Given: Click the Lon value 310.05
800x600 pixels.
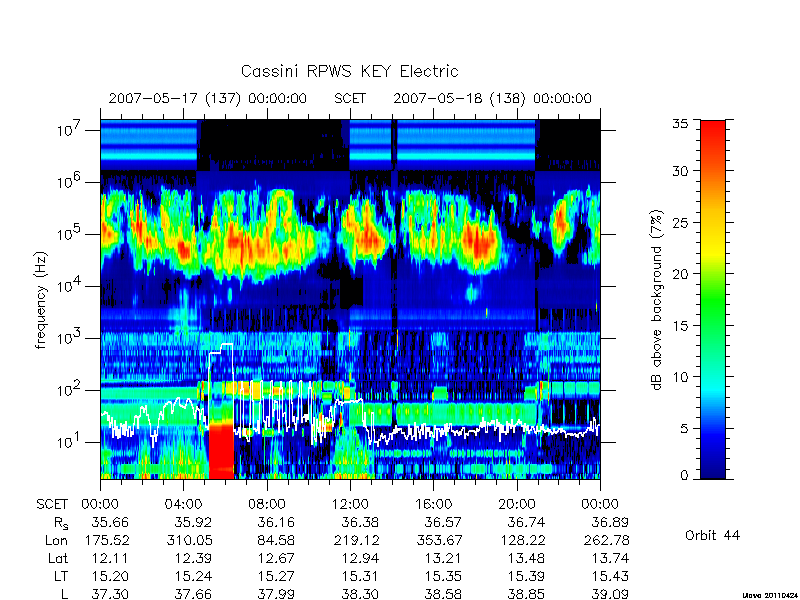Looking at the screenshot, I should 188,540.
